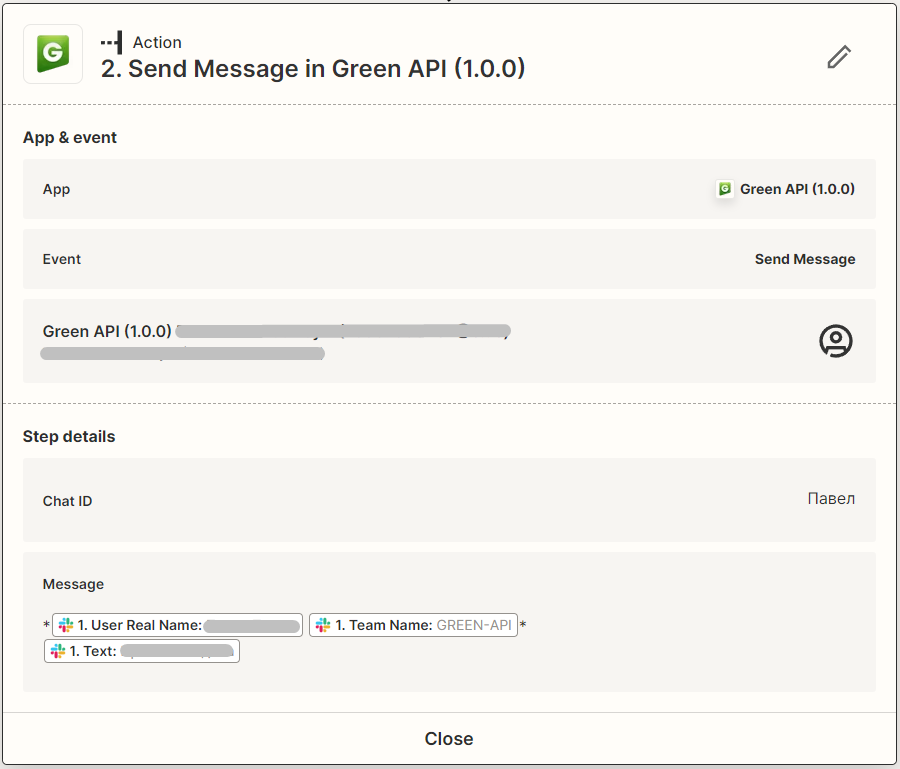Click the App & event section header
This screenshot has height=769, width=900.
tap(69, 137)
